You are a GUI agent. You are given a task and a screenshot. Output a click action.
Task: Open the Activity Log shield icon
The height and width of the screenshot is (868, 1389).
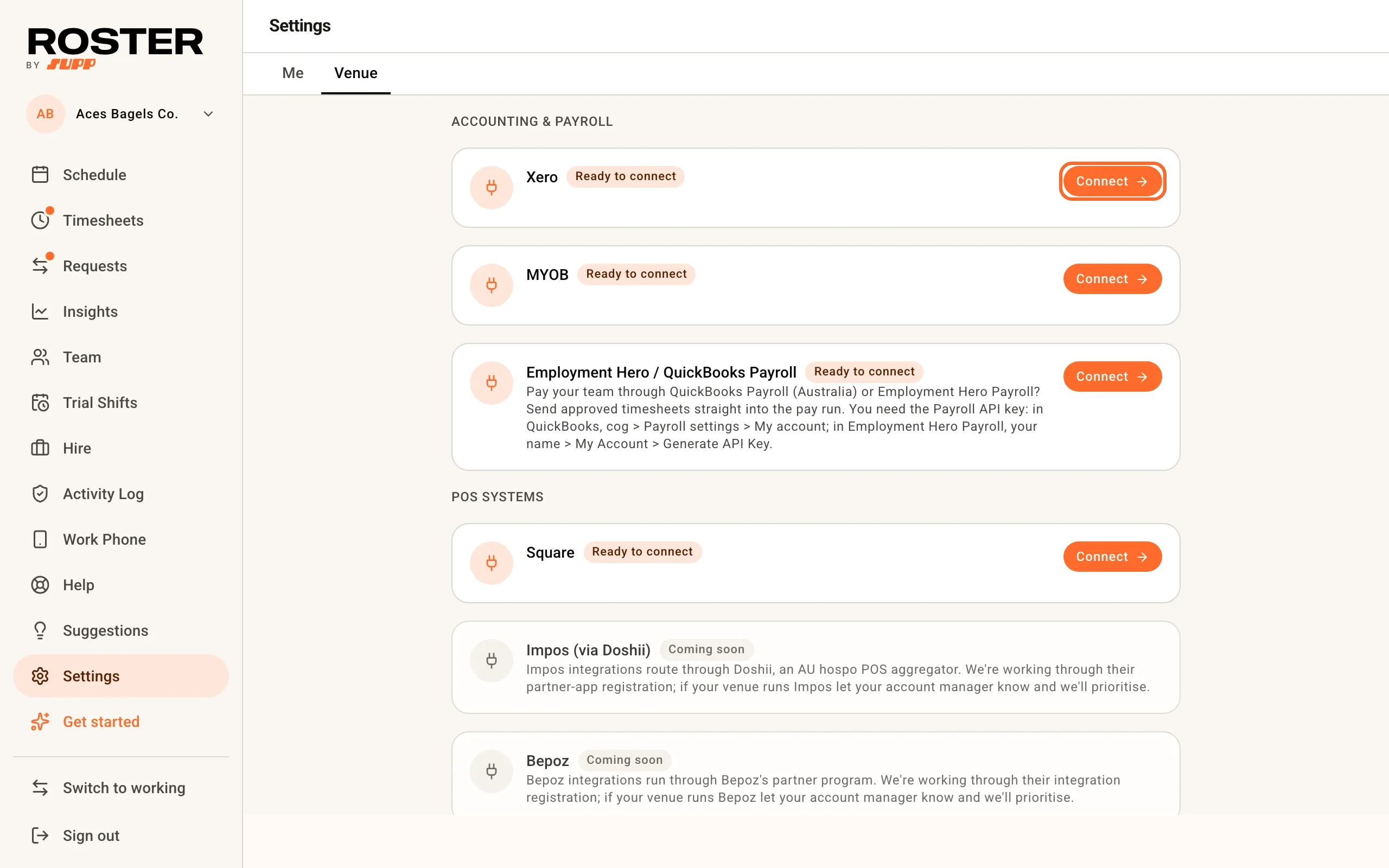click(x=40, y=494)
